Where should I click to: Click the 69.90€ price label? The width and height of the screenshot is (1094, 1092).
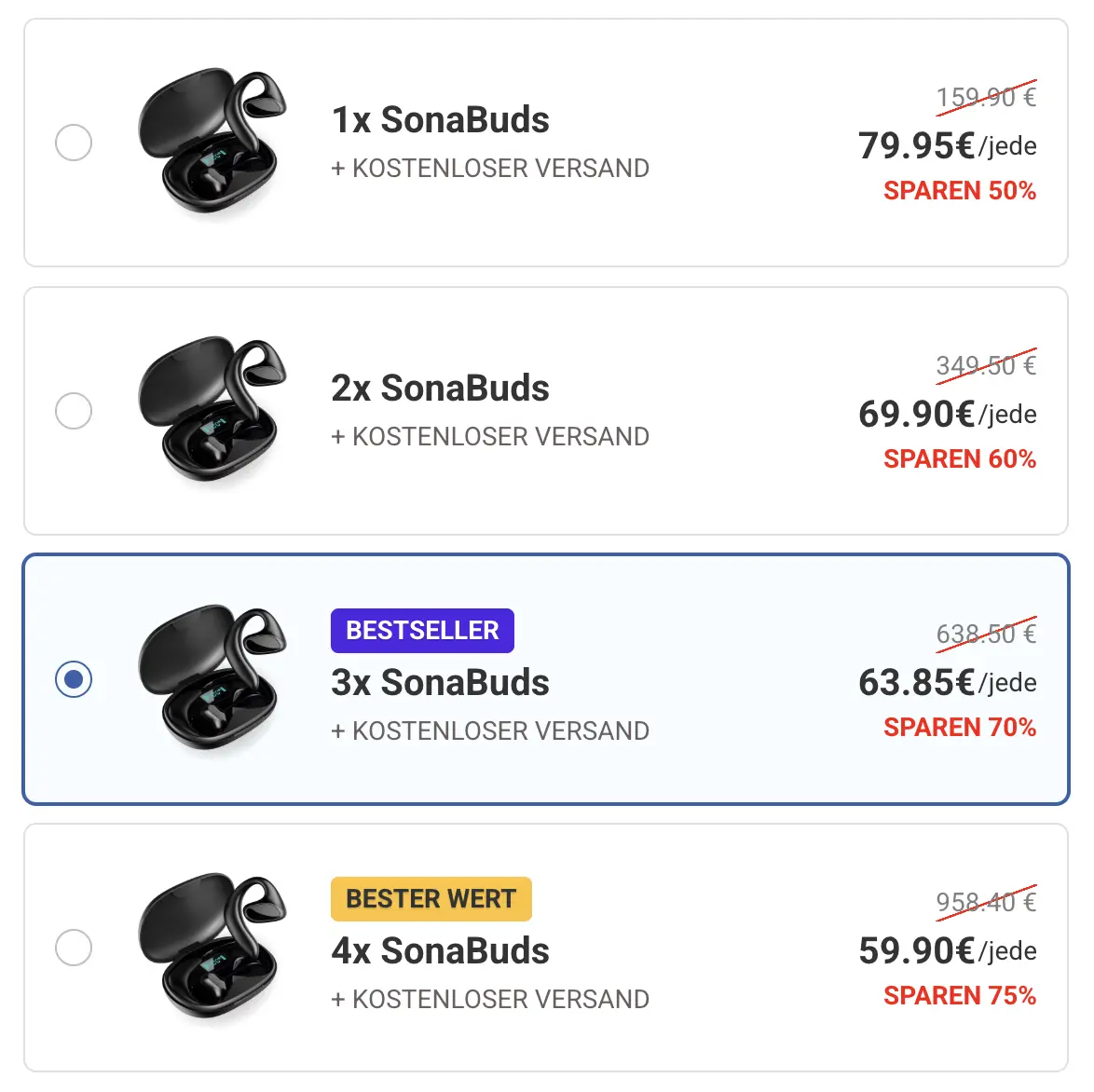pos(917,415)
